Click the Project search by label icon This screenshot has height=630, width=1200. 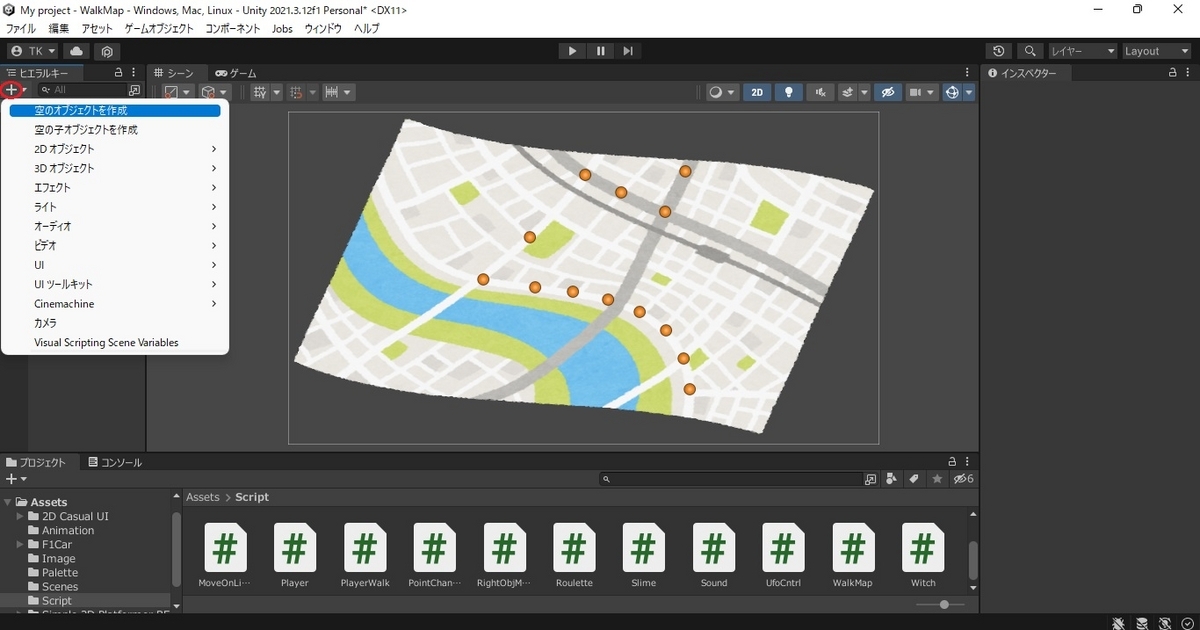click(x=914, y=480)
